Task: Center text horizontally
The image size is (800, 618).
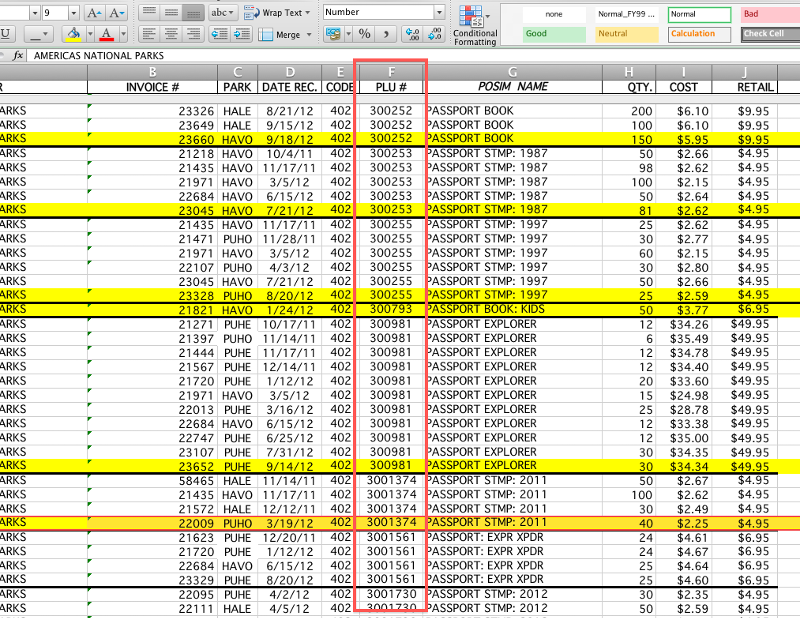Action: pos(171,34)
